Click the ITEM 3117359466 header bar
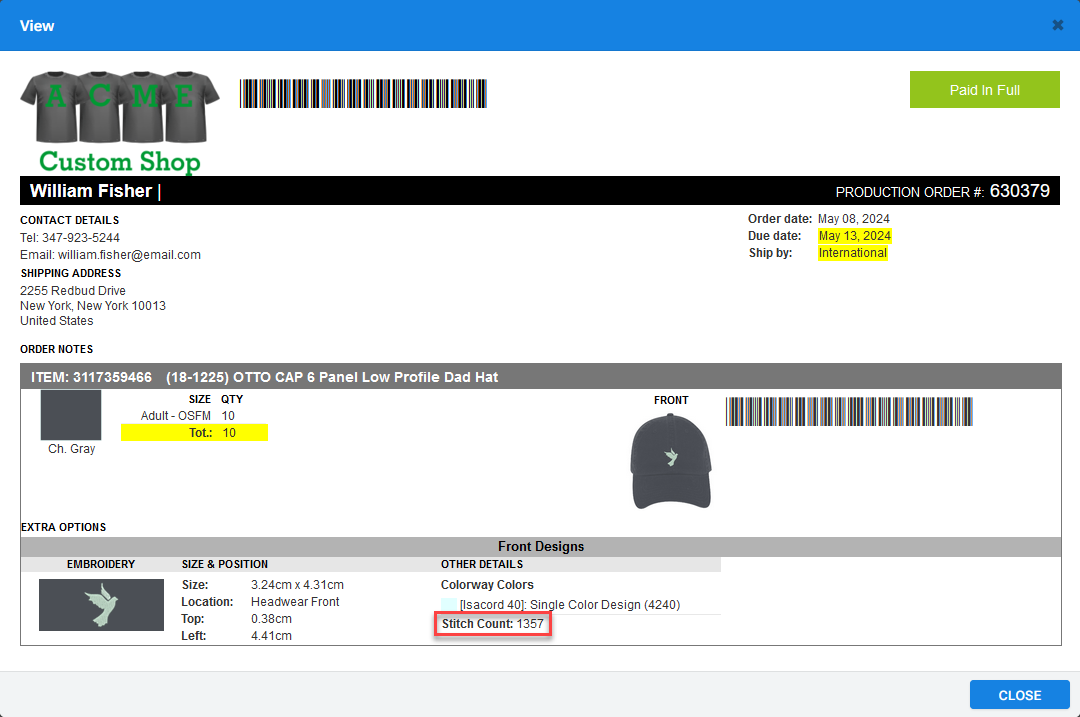The image size is (1080, 717). [x=540, y=377]
